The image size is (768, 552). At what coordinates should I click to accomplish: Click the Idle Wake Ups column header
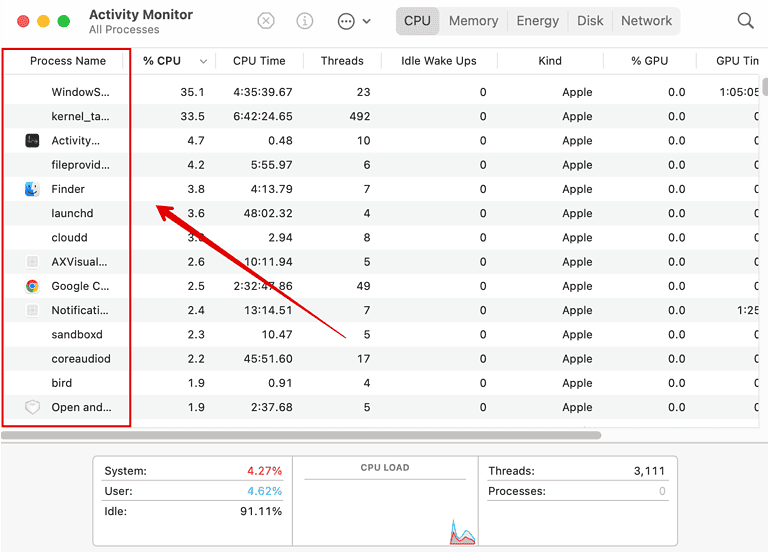click(x=438, y=61)
